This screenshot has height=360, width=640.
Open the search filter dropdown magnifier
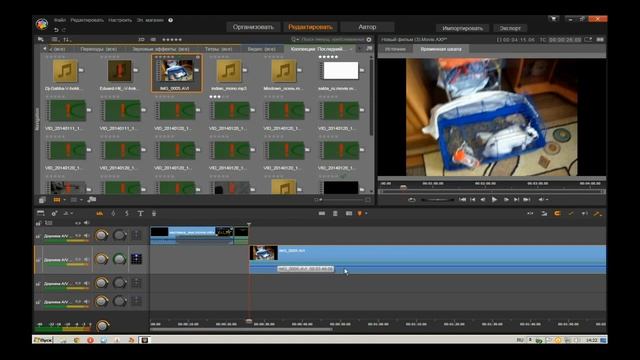[x=295, y=40]
